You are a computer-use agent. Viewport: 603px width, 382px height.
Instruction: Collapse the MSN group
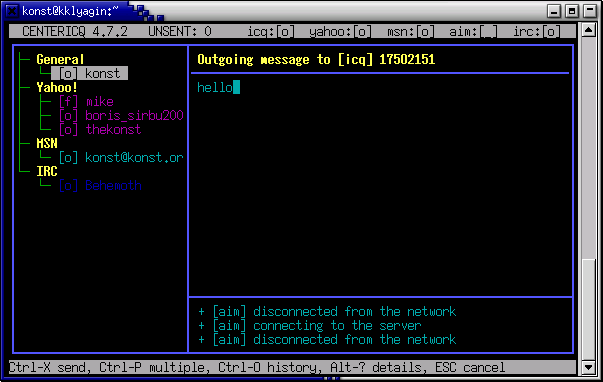tap(47, 143)
